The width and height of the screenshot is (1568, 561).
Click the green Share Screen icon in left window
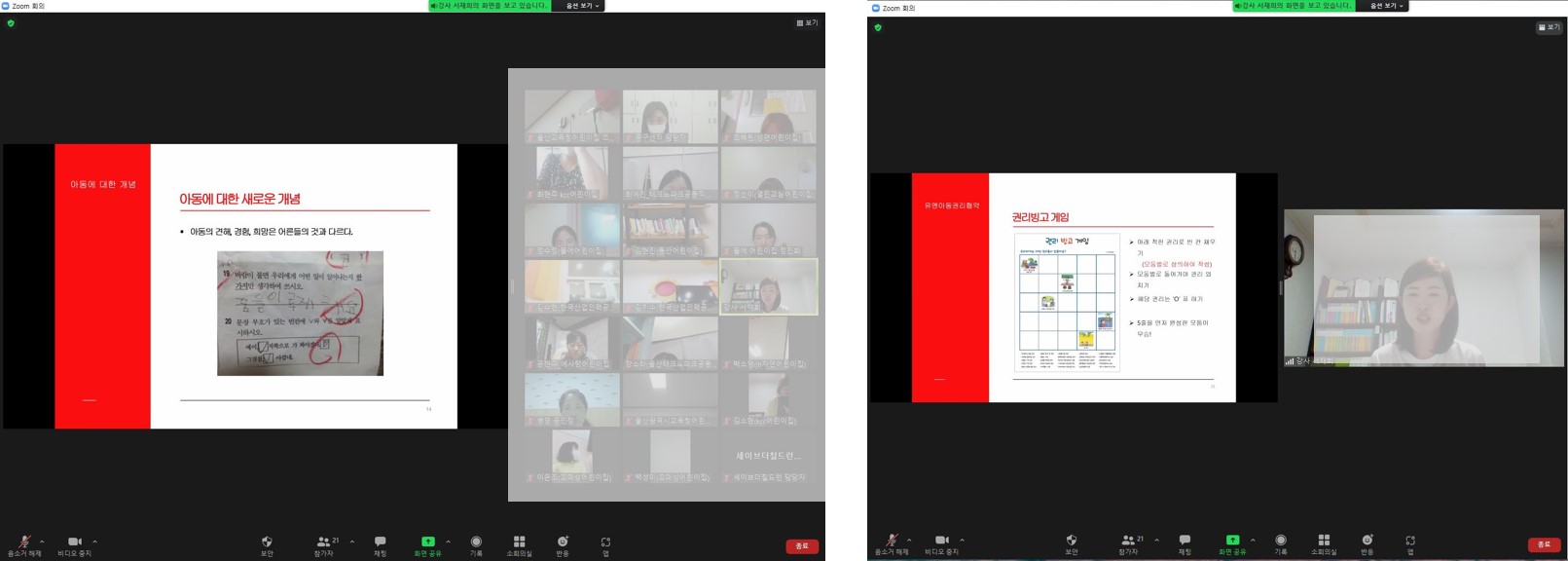(x=427, y=542)
